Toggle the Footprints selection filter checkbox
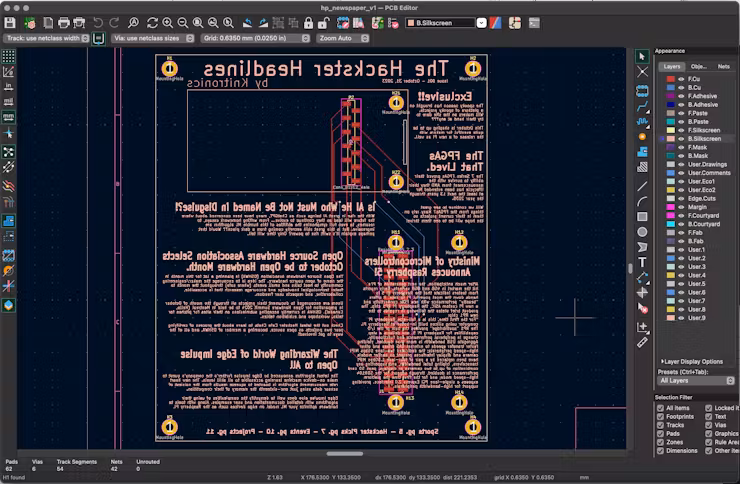This screenshot has width=740, height=484. 660,417
